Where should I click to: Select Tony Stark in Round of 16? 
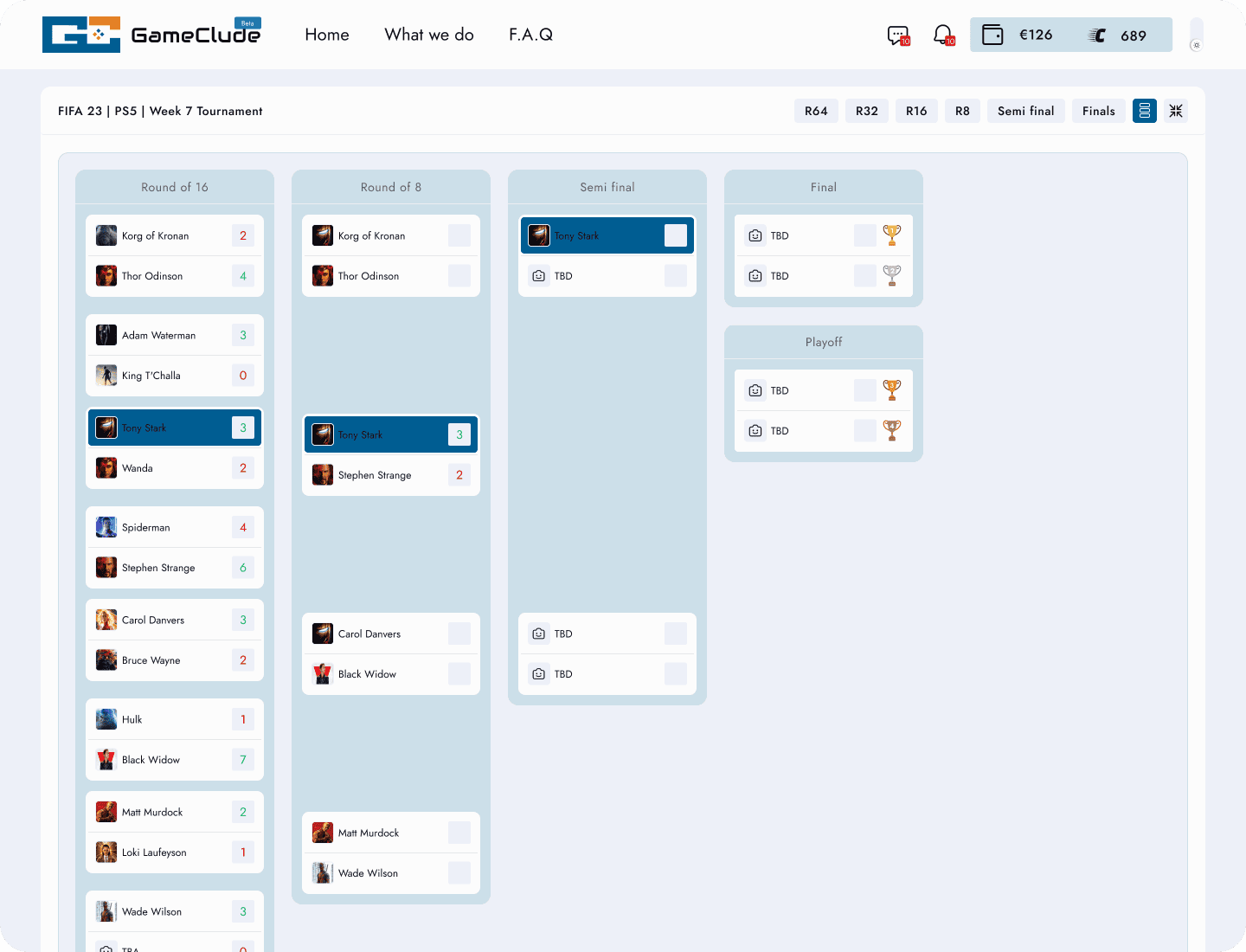(175, 428)
